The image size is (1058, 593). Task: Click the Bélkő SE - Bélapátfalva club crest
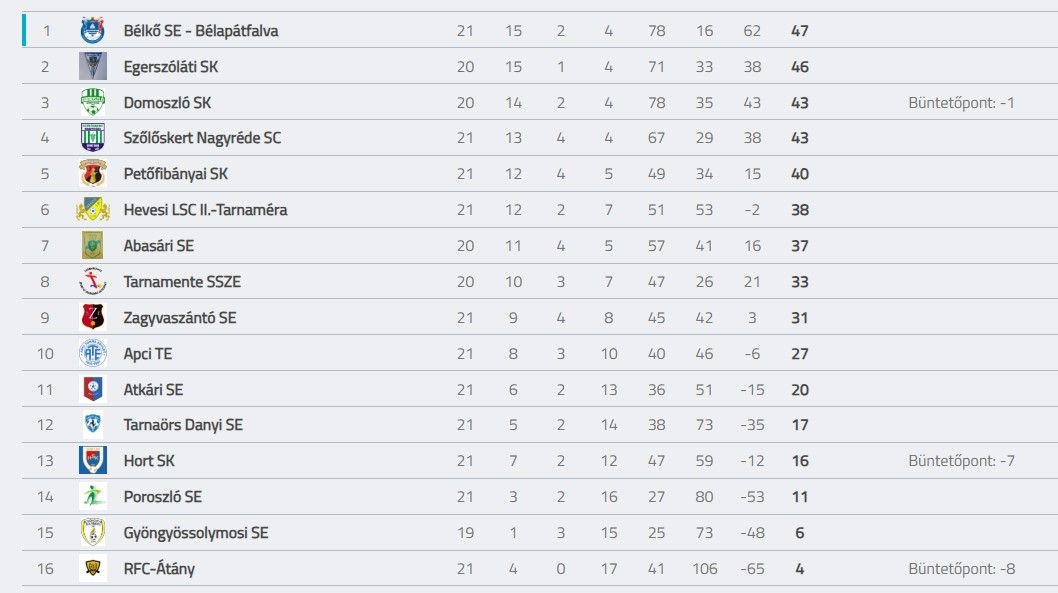point(92,30)
